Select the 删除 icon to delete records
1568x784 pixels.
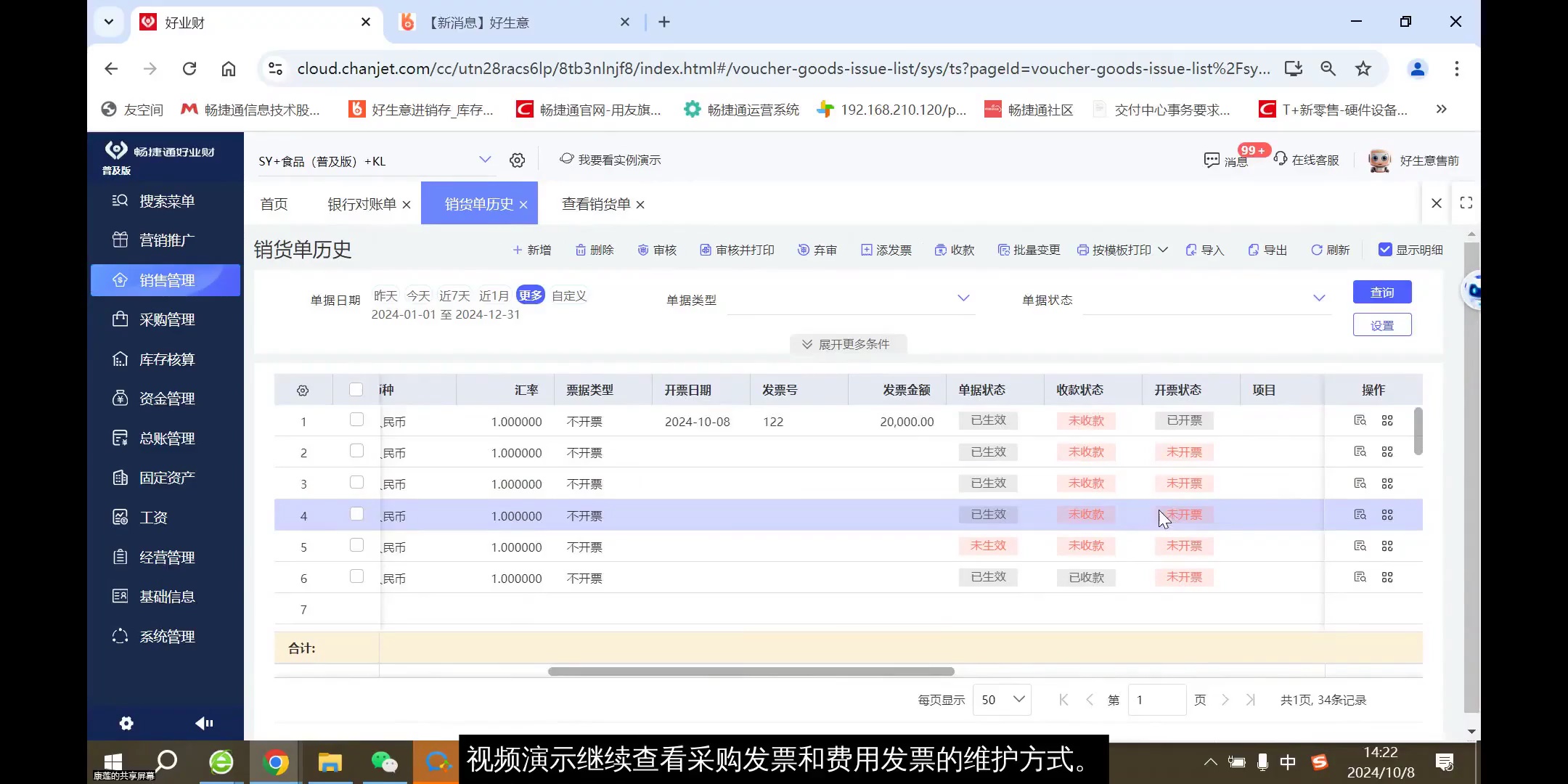pyautogui.click(x=594, y=249)
